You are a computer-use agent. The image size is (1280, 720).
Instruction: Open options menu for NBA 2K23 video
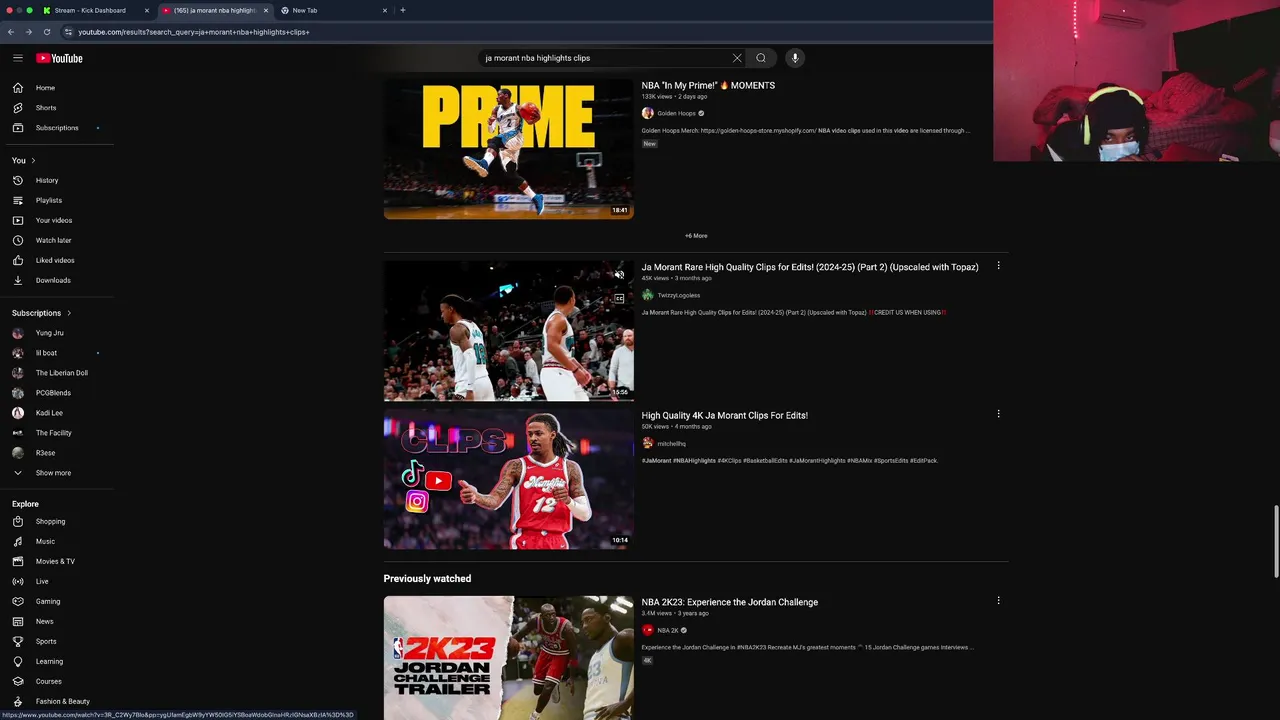[x=998, y=601]
